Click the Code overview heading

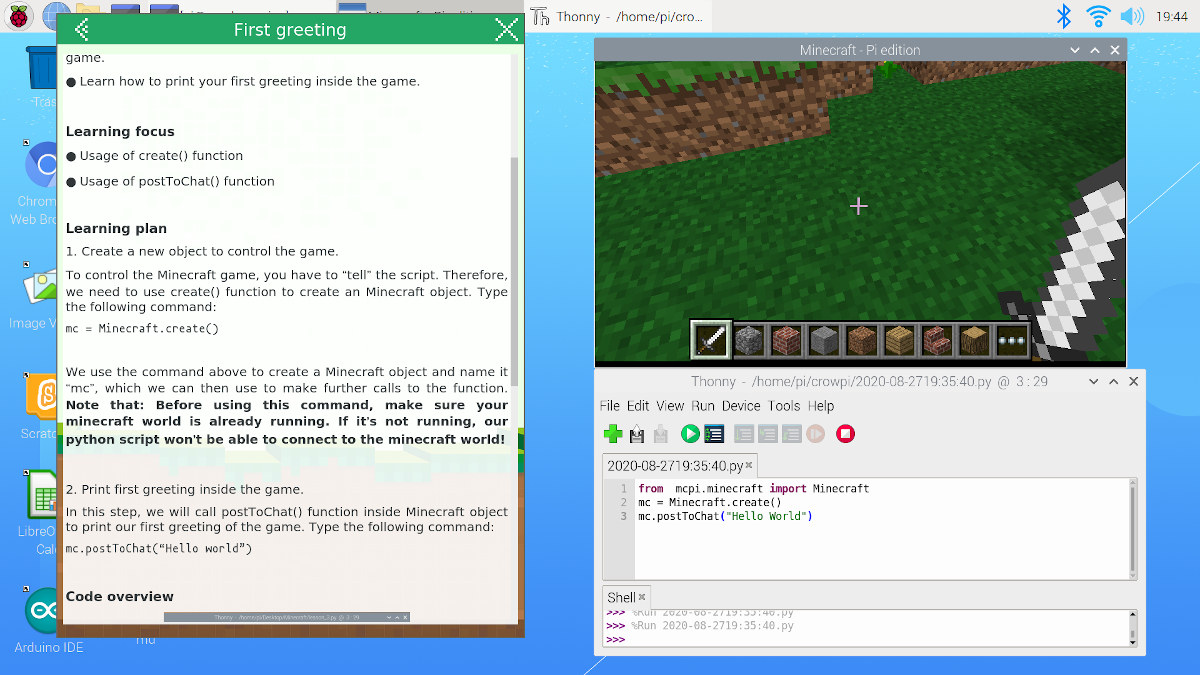(120, 597)
